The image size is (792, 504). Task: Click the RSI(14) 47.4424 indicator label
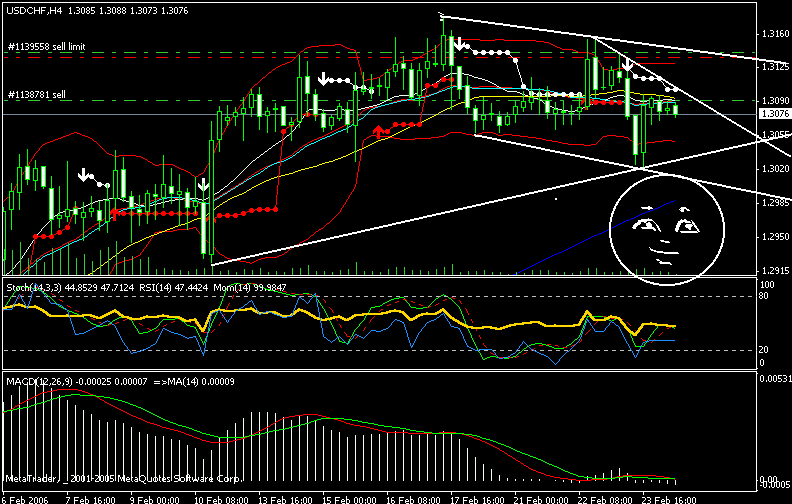173,287
